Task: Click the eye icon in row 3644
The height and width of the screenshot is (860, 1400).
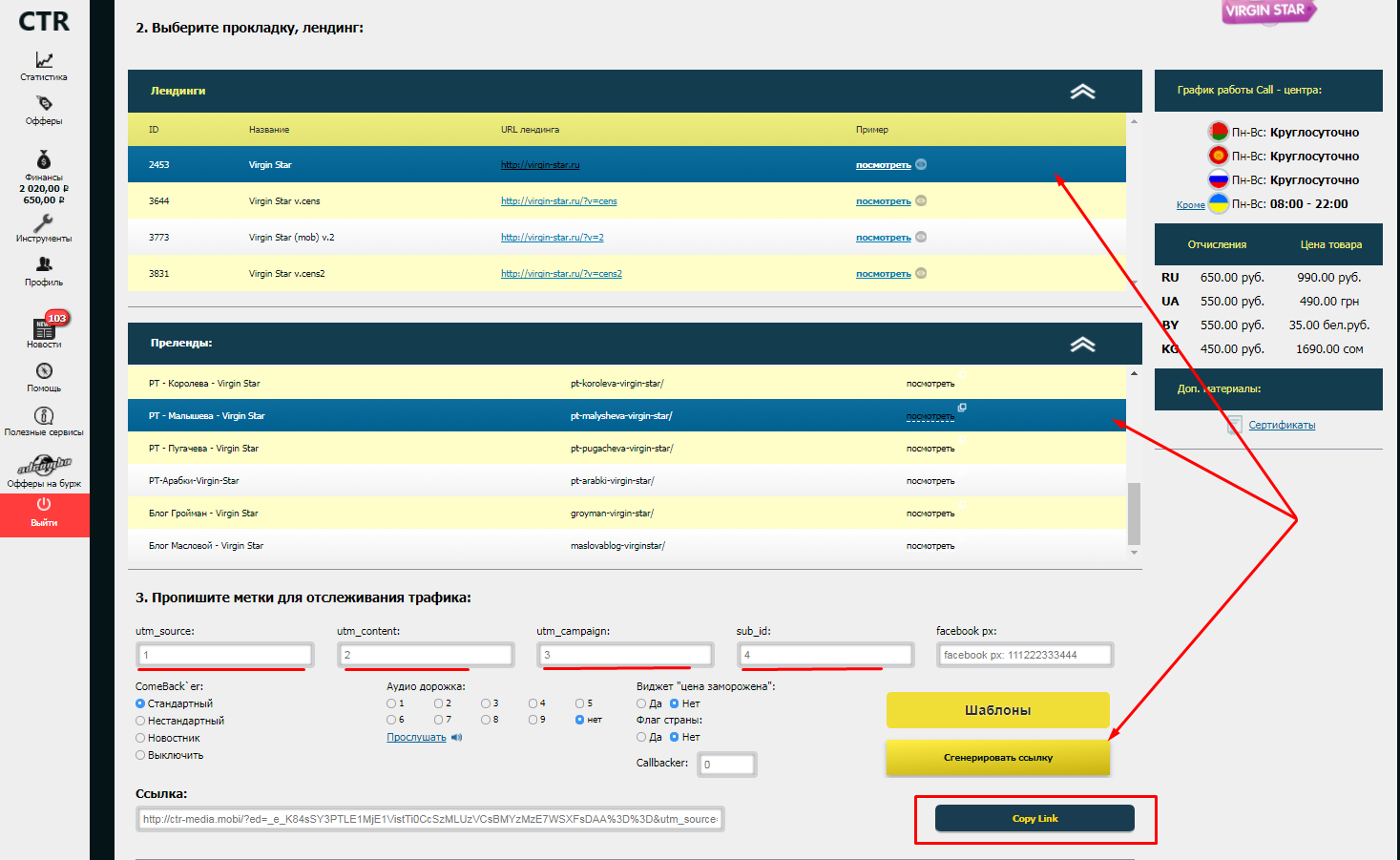Action: (x=921, y=200)
